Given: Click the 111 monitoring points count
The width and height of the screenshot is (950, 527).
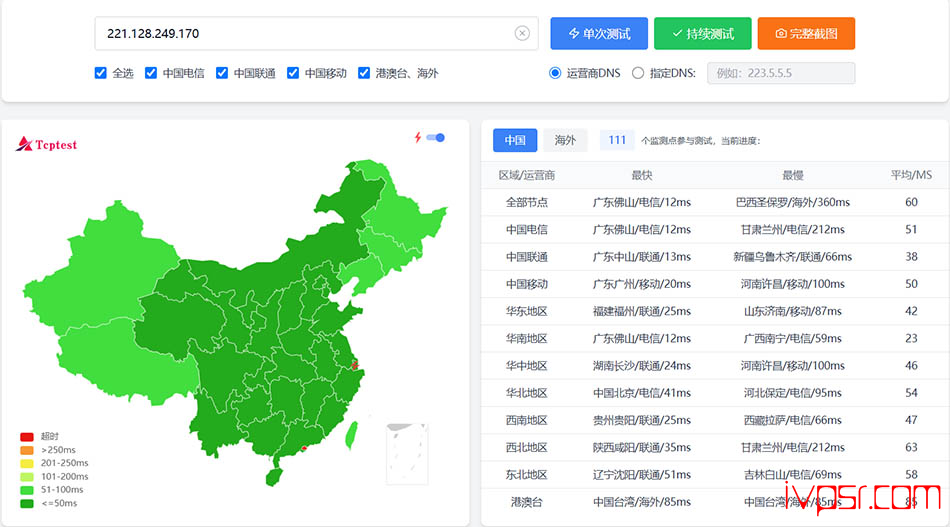Looking at the screenshot, I should pyautogui.click(x=617, y=140).
